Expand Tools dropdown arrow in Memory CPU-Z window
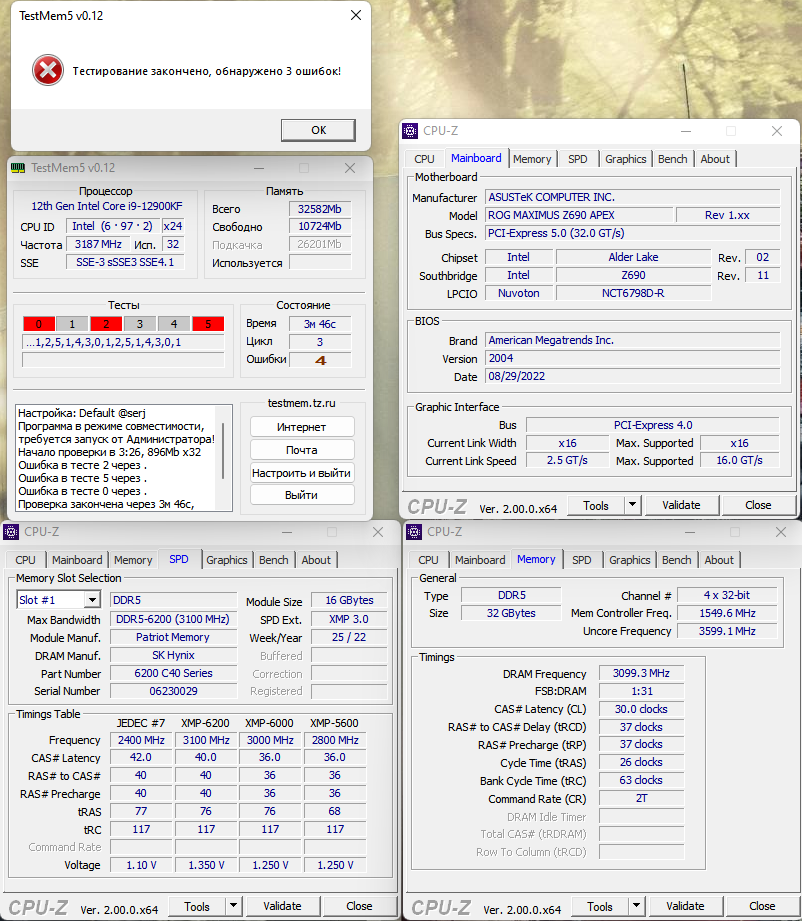 636,907
